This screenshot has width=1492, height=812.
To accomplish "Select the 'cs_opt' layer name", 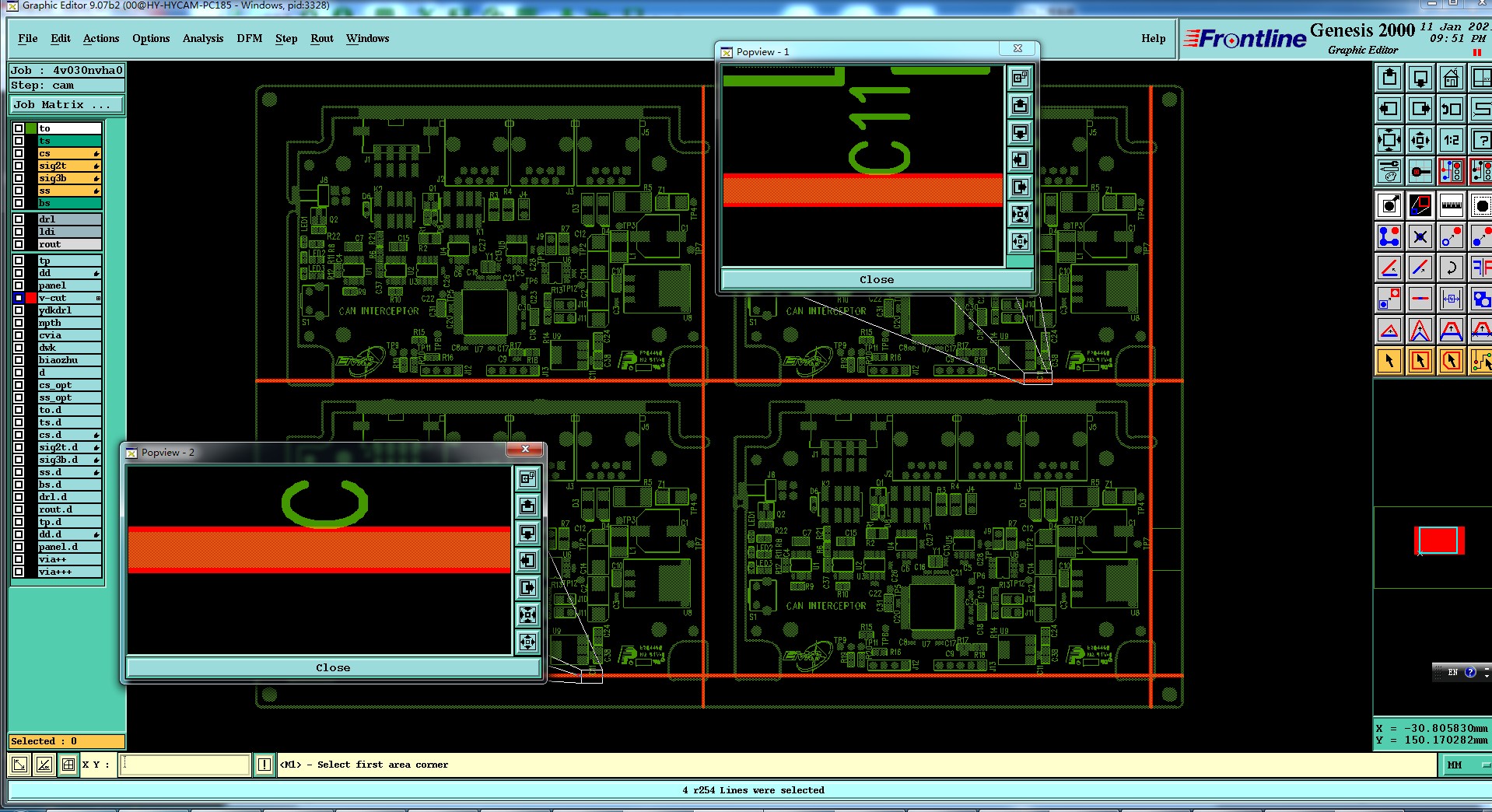I will click(x=70, y=385).
